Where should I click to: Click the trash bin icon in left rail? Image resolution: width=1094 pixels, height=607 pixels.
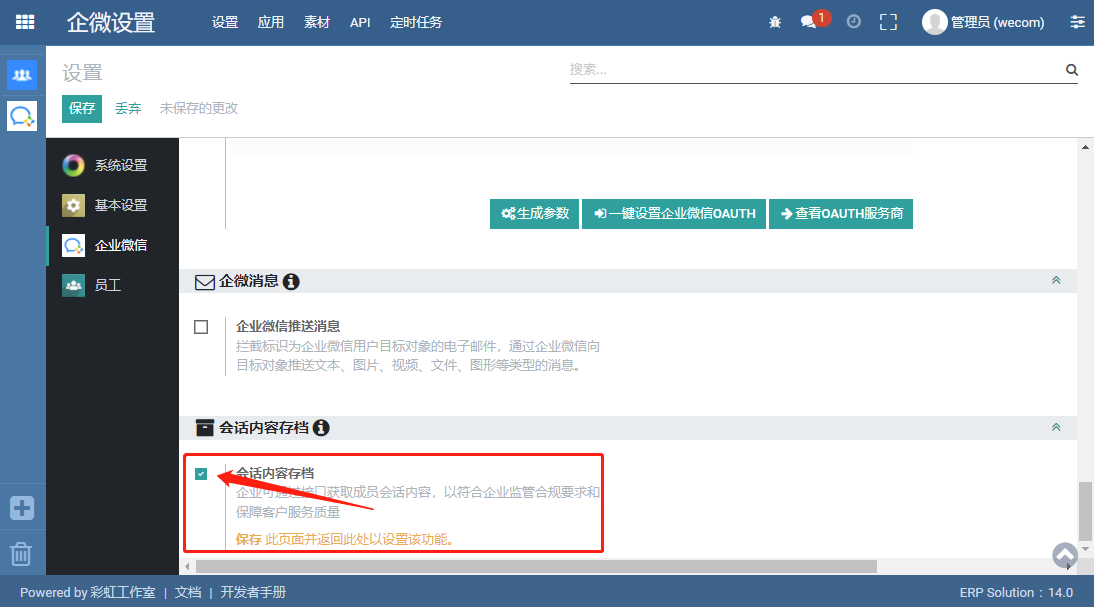pos(21,554)
